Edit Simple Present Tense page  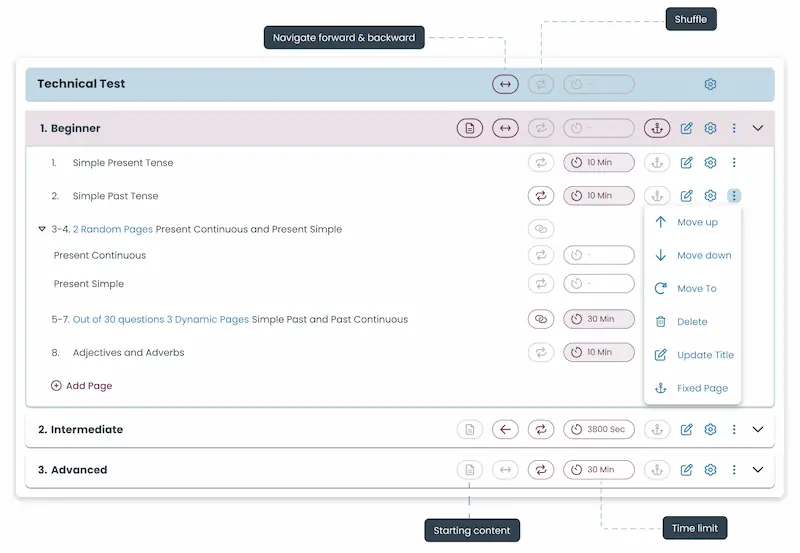(x=686, y=162)
